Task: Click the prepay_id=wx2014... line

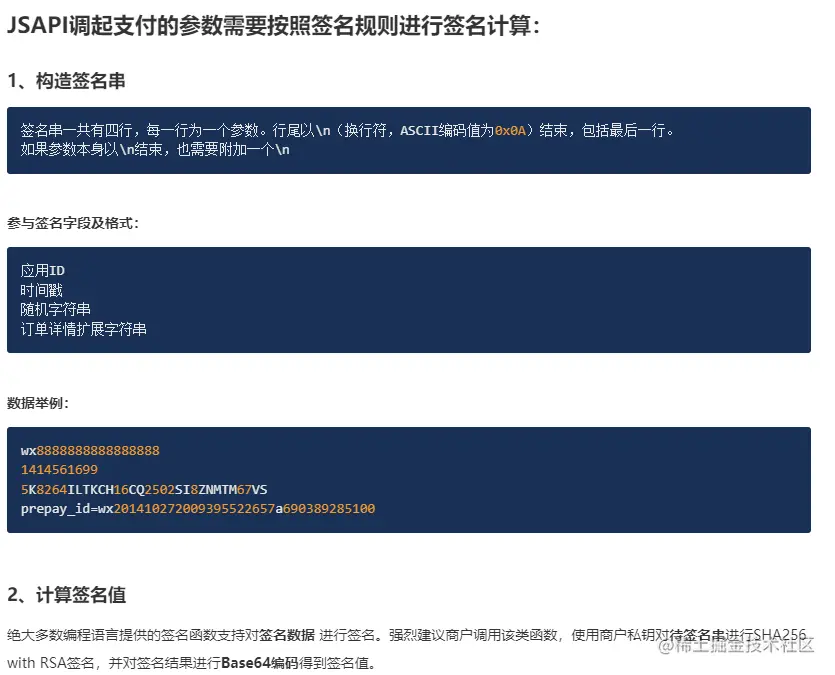Action: pos(198,509)
